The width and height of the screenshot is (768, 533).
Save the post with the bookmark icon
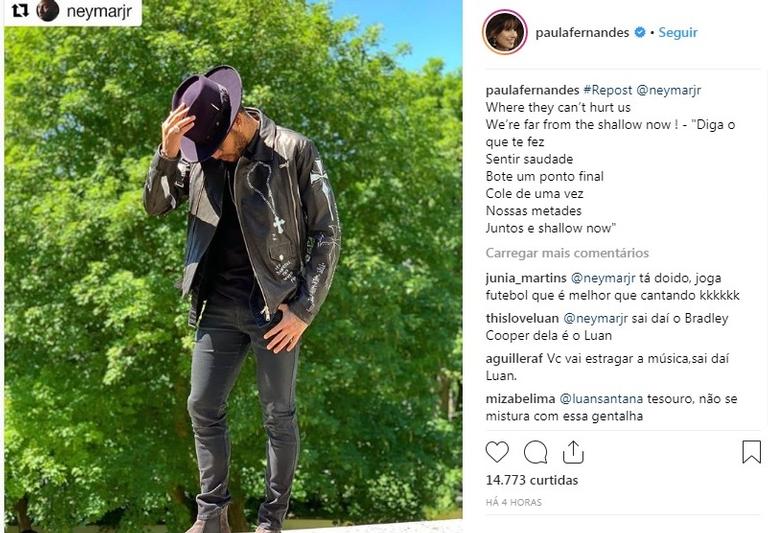click(x=751, y=451)
